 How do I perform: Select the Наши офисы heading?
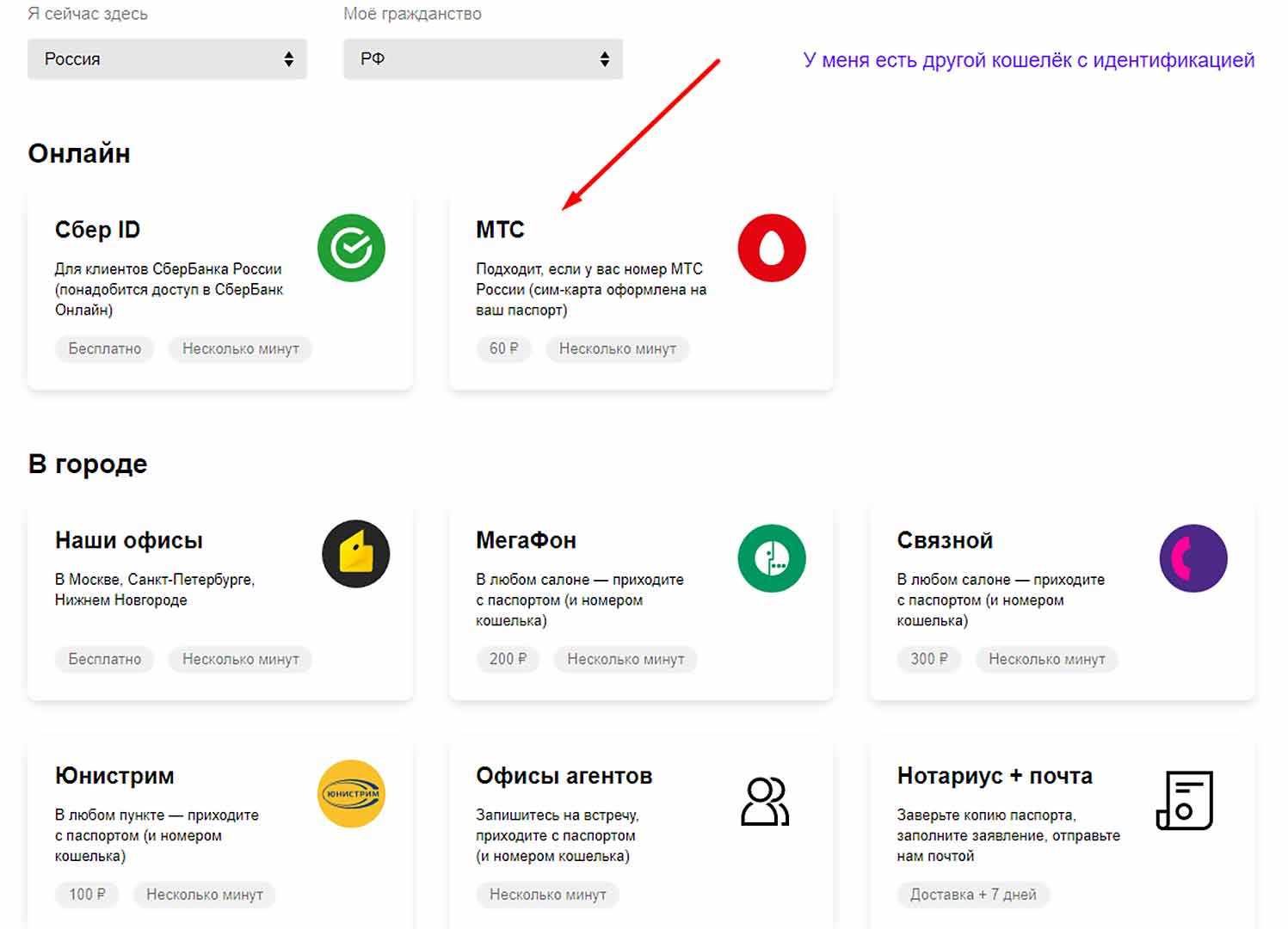[129, 540]
